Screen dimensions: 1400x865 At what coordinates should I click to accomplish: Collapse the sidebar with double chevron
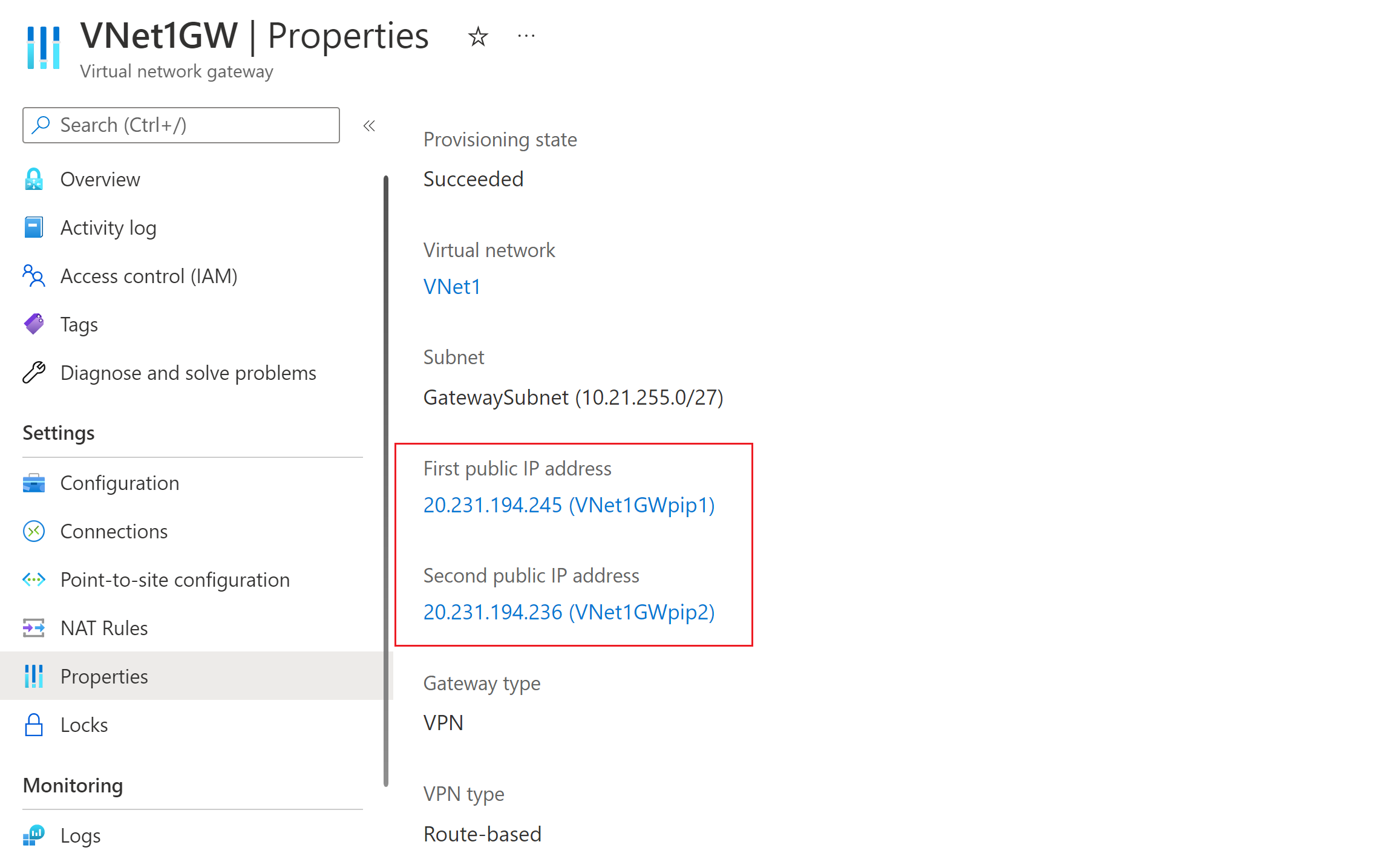[369, 126]
